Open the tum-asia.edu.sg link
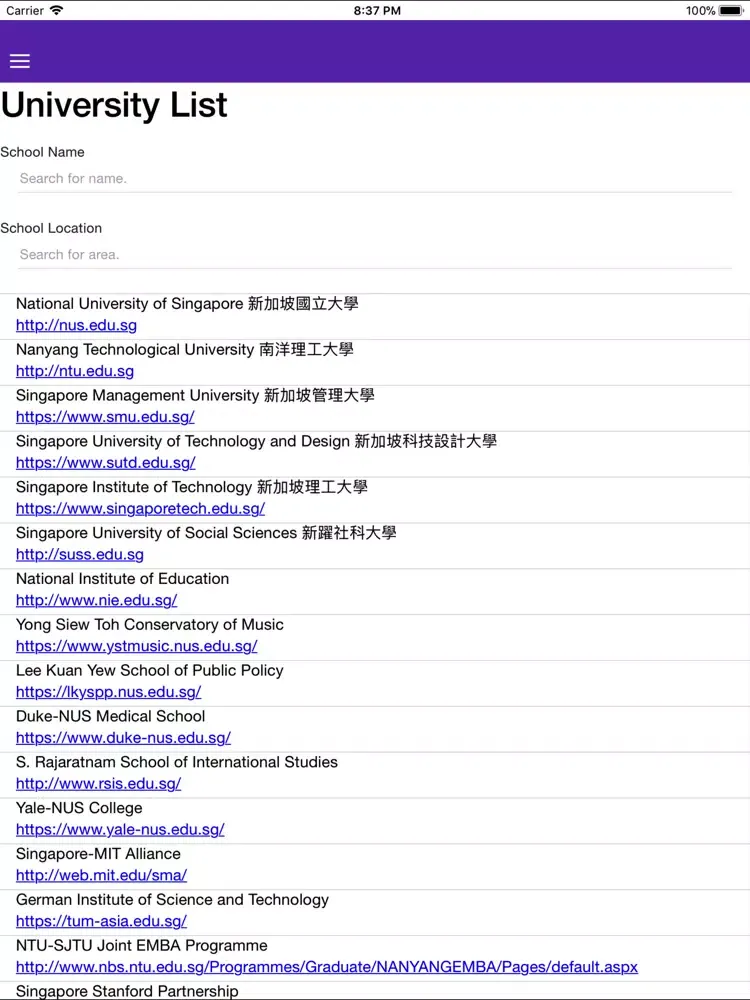The height and width of the screenshot is (1000, 750). (101, 922)
